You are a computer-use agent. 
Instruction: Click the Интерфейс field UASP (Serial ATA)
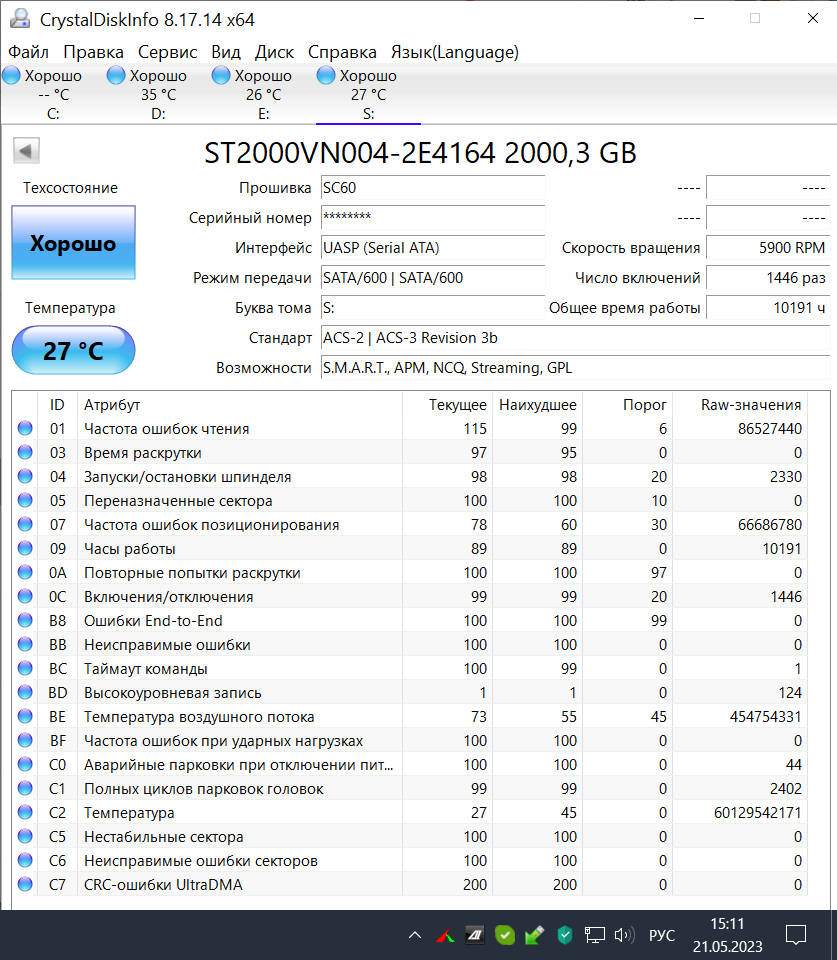pos(433,247)
